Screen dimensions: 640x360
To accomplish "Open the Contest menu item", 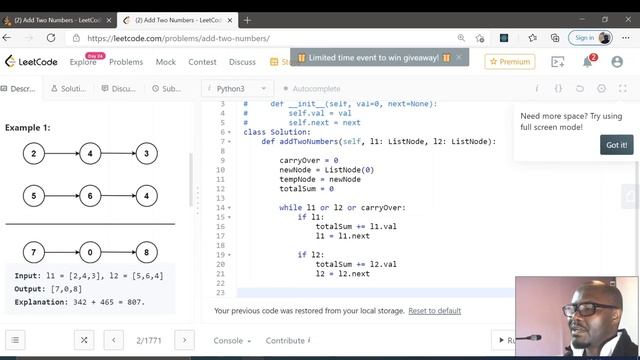I will (x=202, y=62).
